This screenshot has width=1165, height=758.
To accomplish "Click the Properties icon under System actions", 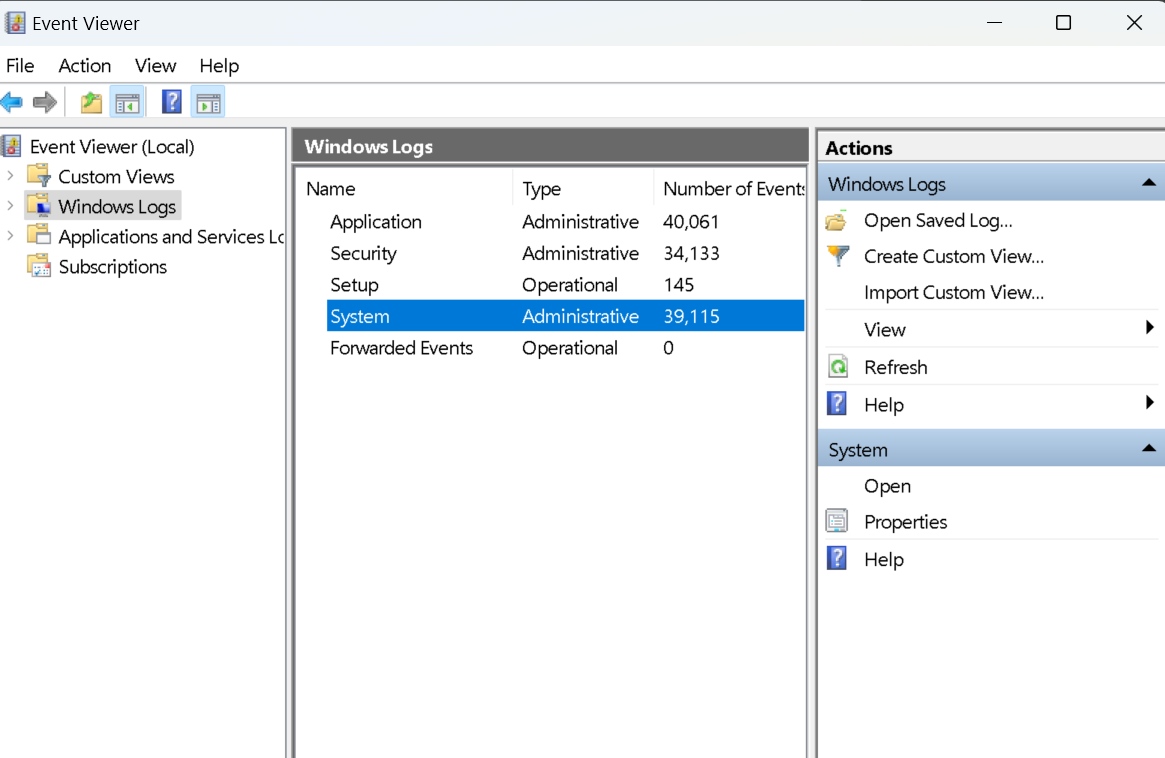I will pos(837,522).
